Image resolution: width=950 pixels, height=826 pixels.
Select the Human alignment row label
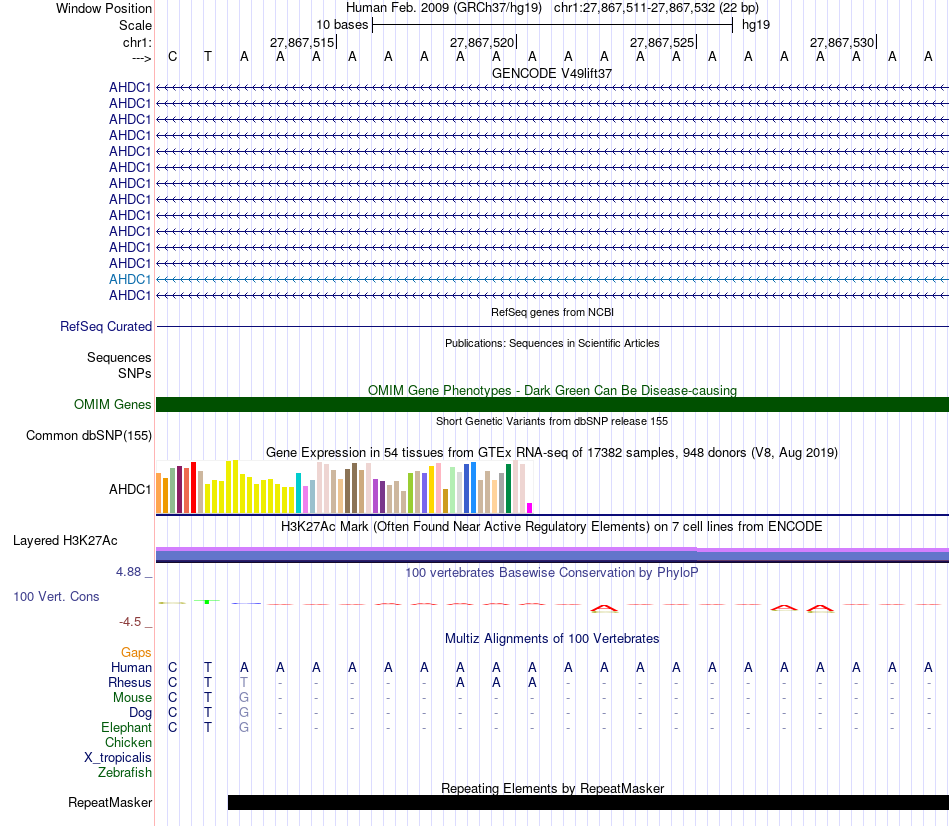(131, 667)
